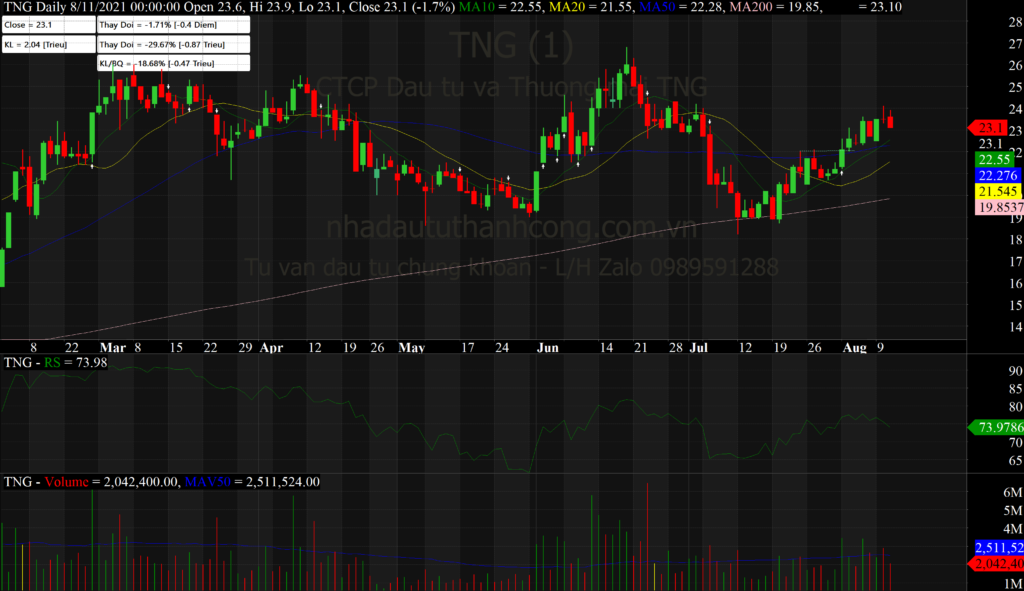Click the 'Close = 23.1' info box
Viewport: 1024px width, 591px height.
click(48, 24)
